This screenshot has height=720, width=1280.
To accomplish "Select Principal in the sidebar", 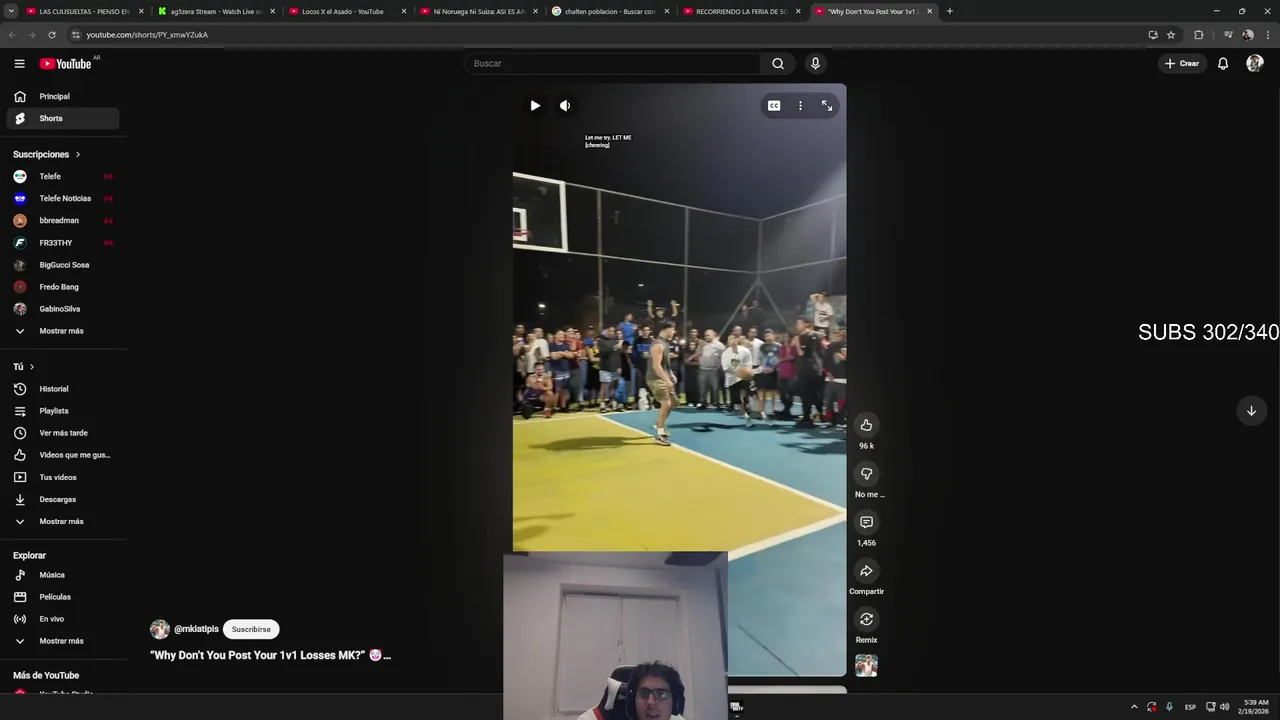I will point(63,96).
